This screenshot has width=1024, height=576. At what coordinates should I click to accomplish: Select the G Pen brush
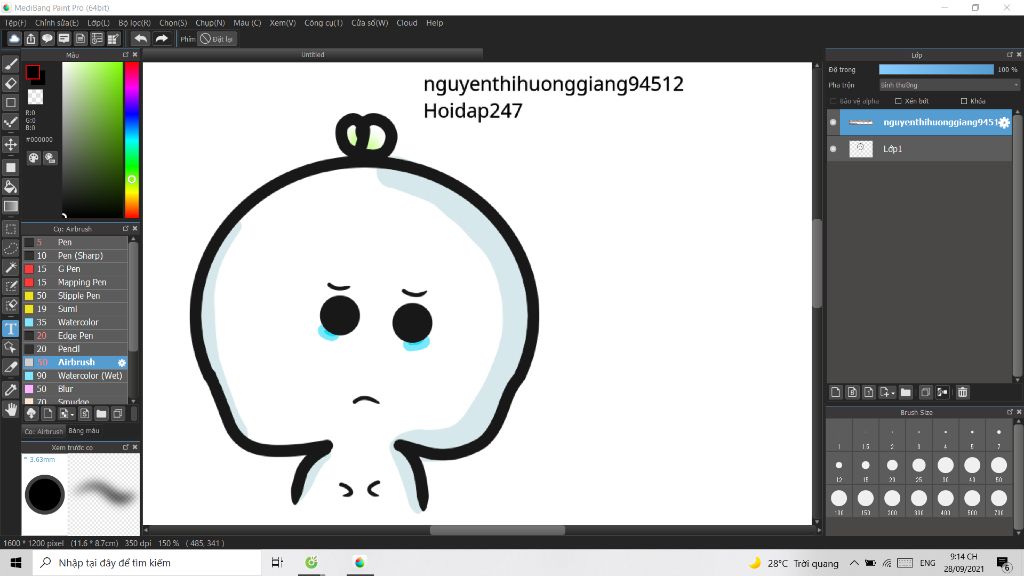tap(75, 269)
